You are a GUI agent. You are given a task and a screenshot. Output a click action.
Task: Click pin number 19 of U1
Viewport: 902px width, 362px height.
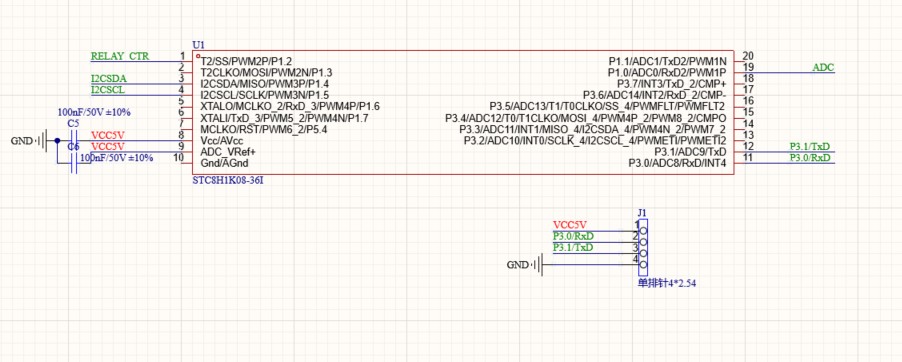pos(748,67)
